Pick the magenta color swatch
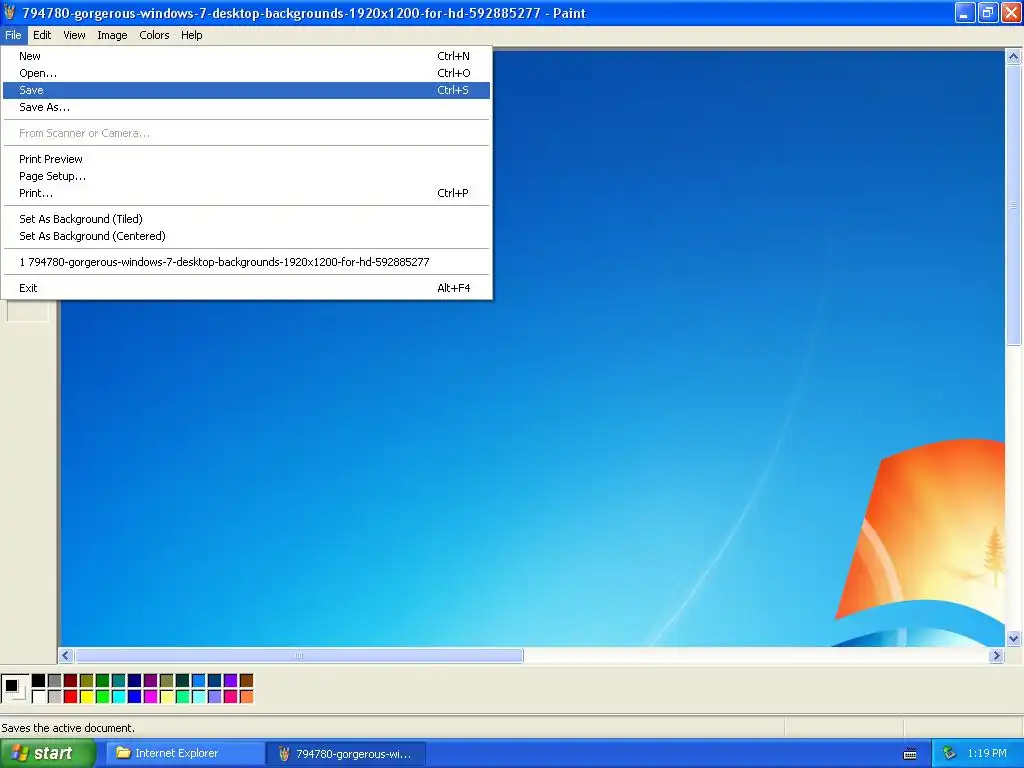The width and height of the screenshot is (1024, 768). [x=151, y=697]
